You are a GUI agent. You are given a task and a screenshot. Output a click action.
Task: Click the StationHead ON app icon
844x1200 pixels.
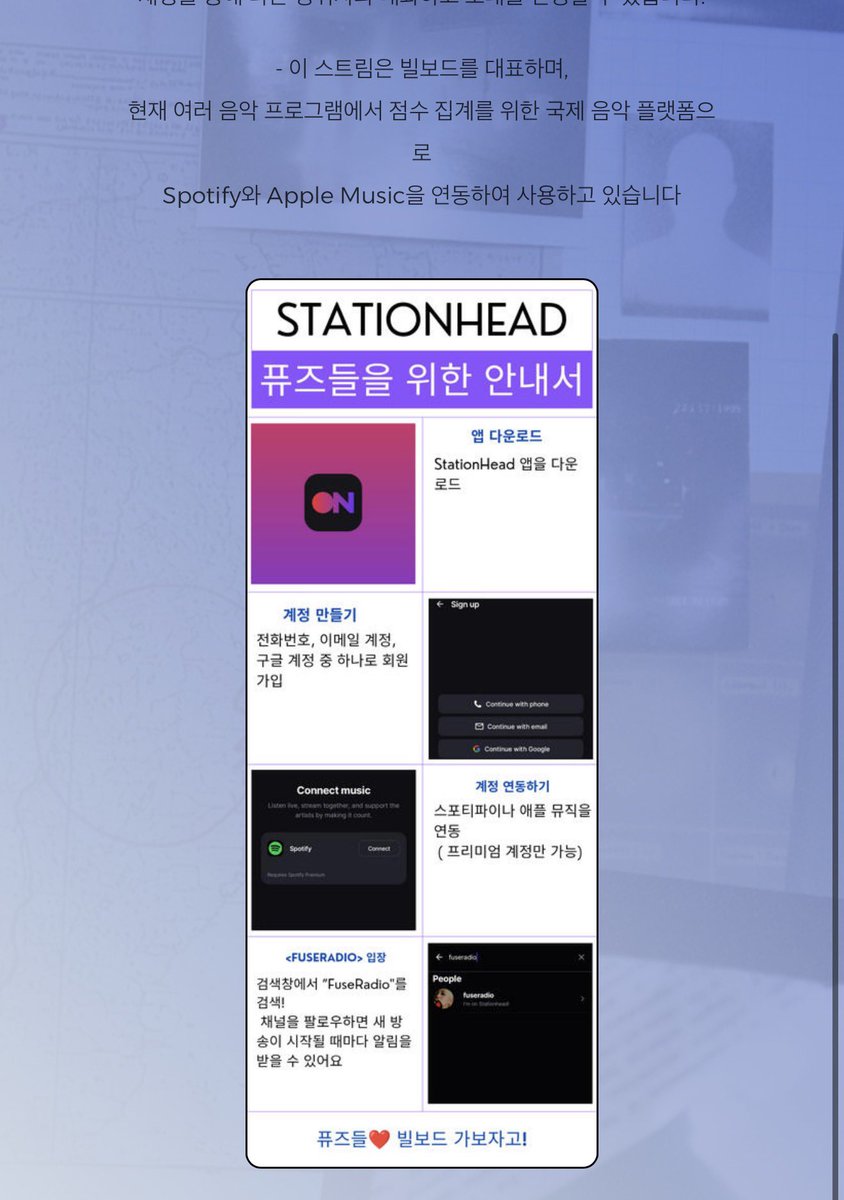pyautogui.click(x=333, y=502)
